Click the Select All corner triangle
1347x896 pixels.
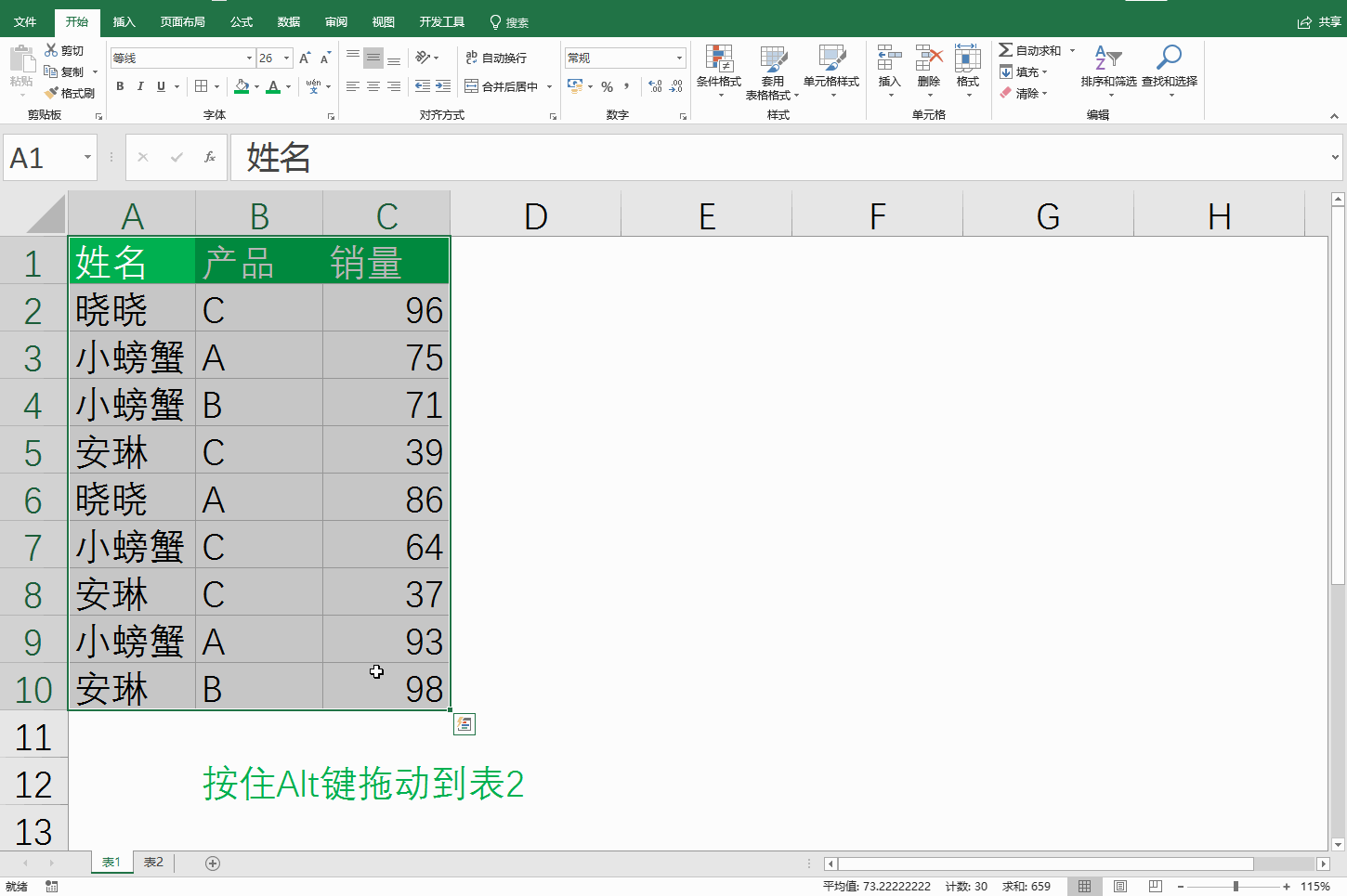46,214
